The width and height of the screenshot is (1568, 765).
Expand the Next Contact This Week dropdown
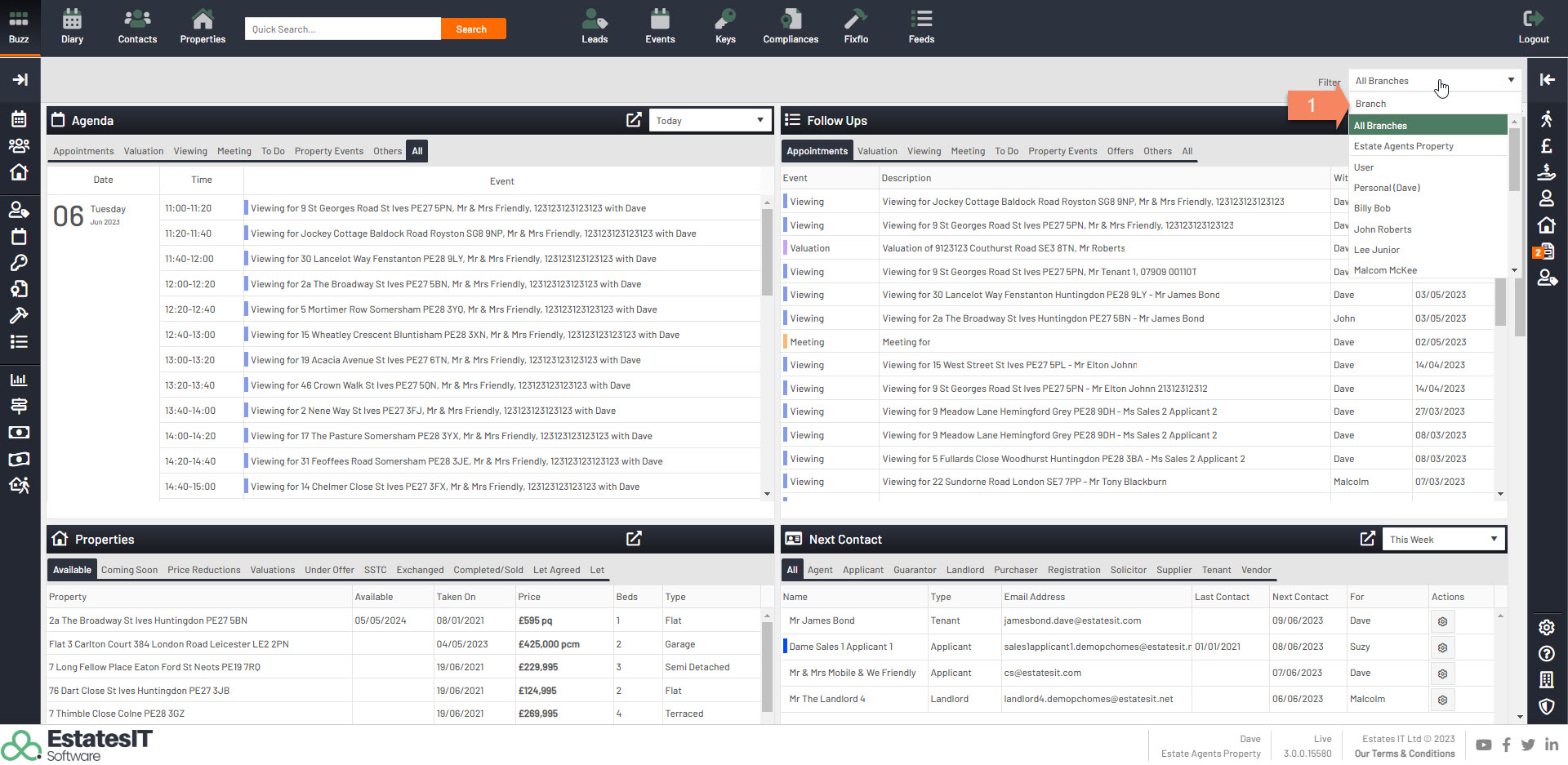1443,540
